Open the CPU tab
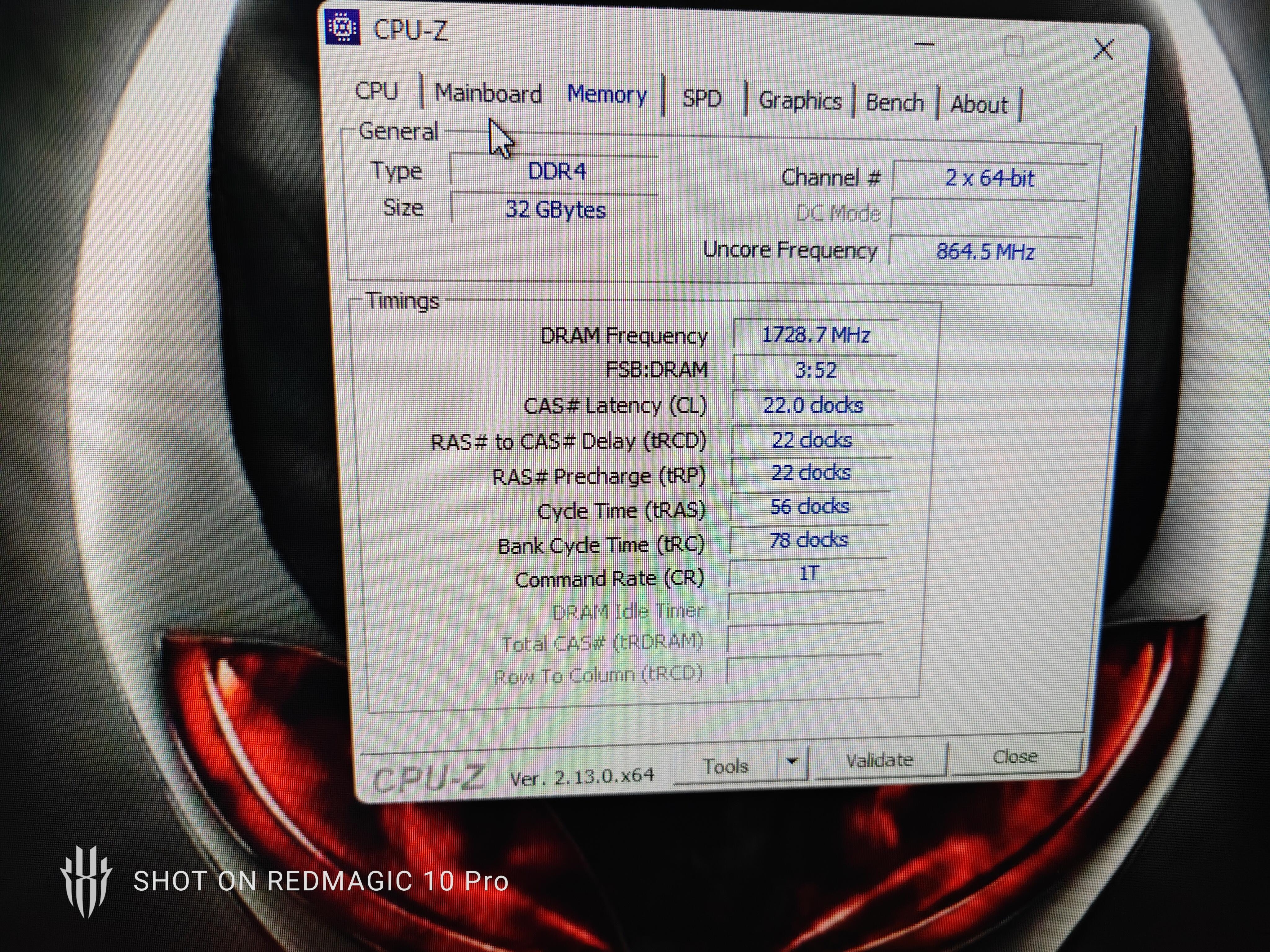 pyautogui.click(x=377, y=91)
